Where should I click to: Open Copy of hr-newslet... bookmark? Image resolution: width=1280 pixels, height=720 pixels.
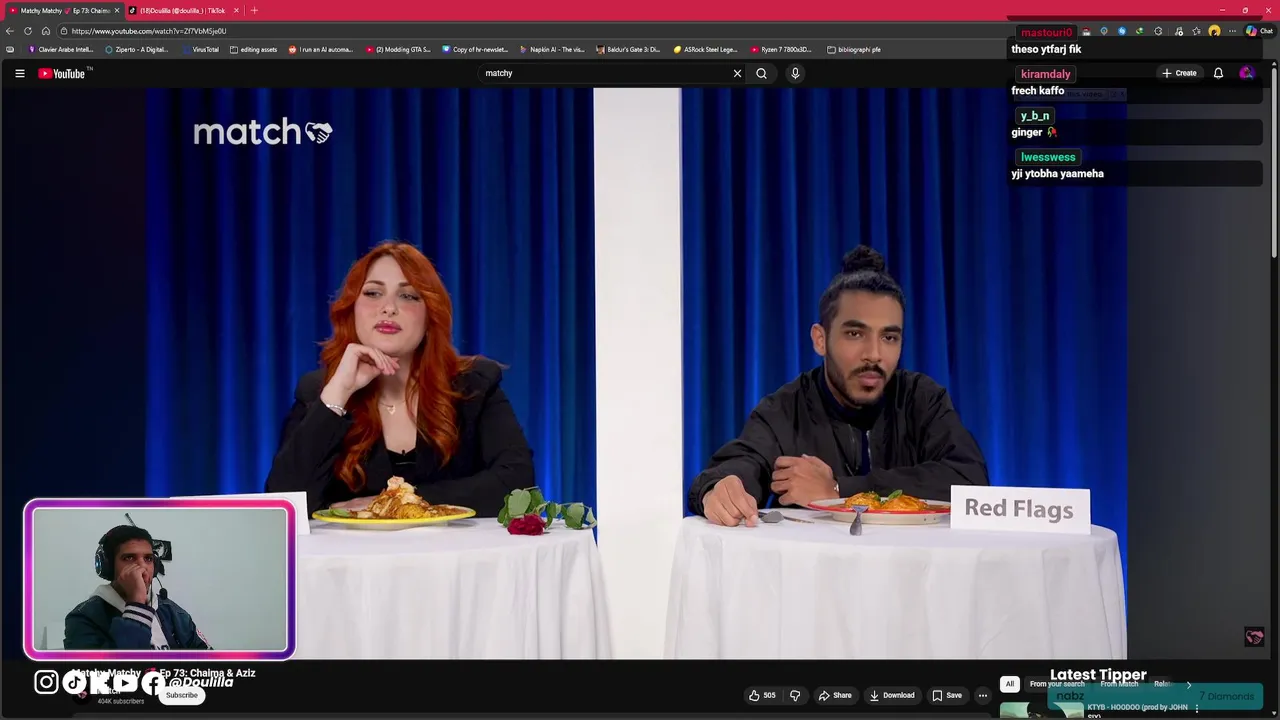tap(475, 49)
